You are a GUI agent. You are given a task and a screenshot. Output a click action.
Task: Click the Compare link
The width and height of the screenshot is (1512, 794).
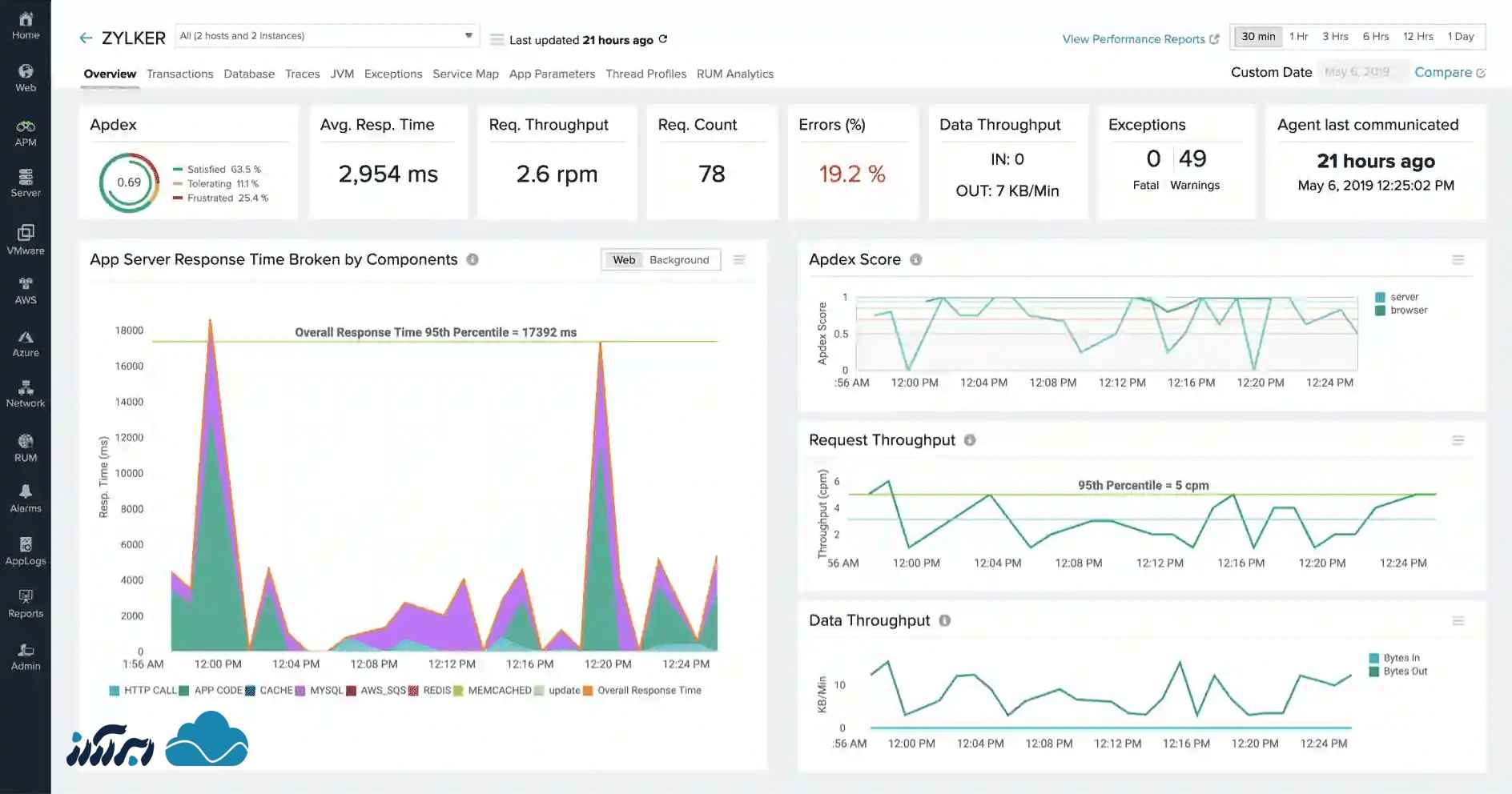(1449, 72)
